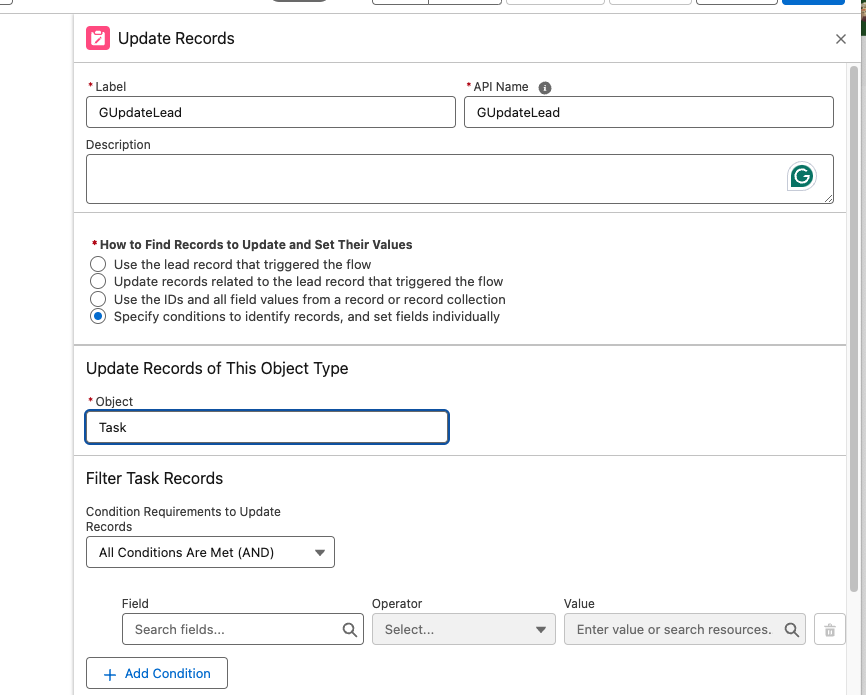The height and width of the screenshot is (695, 866).
Task: Click the 'Enter value or search resources' field
Action: (x=673, y=630)
